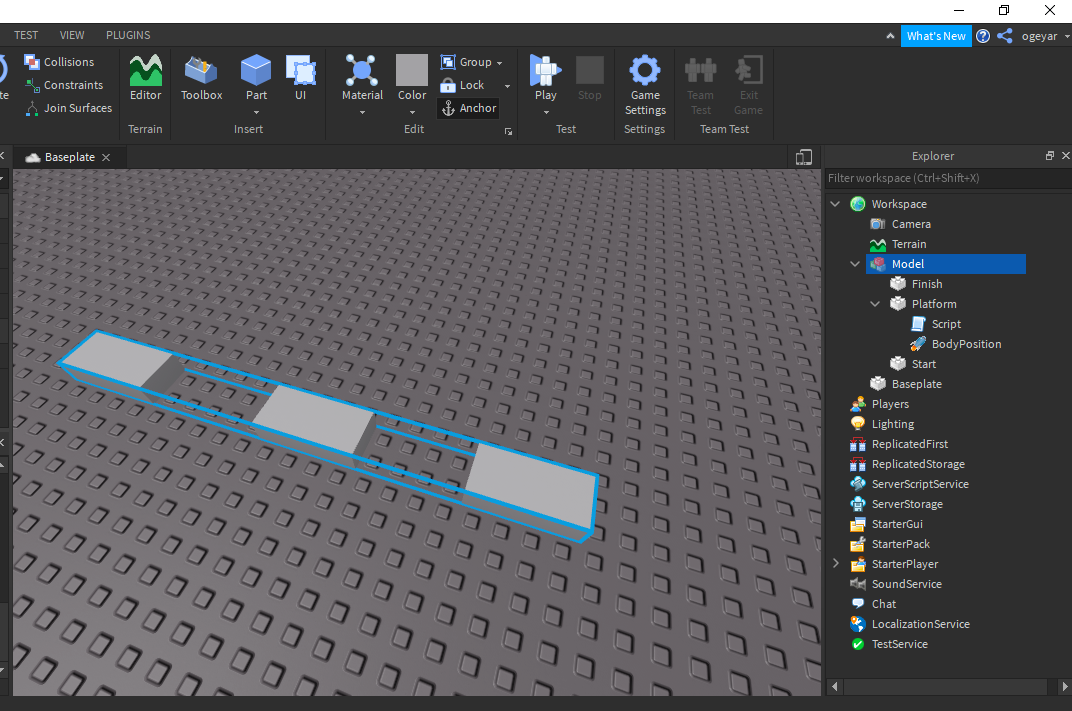The width and height of the screenshot is (1072, 711).
Task: Open the PLUGINS ribbon tab
Action: click(x=128, y=35)
